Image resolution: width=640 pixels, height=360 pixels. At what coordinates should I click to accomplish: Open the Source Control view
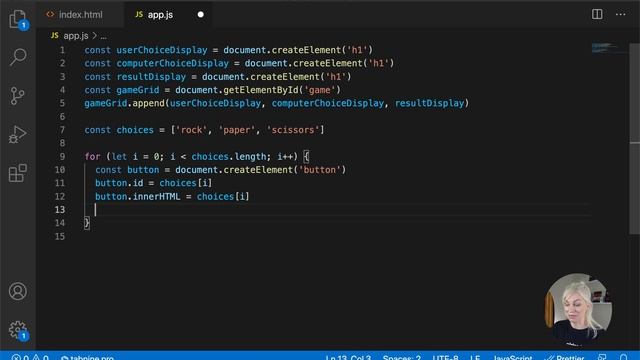[x=18, y=96]
